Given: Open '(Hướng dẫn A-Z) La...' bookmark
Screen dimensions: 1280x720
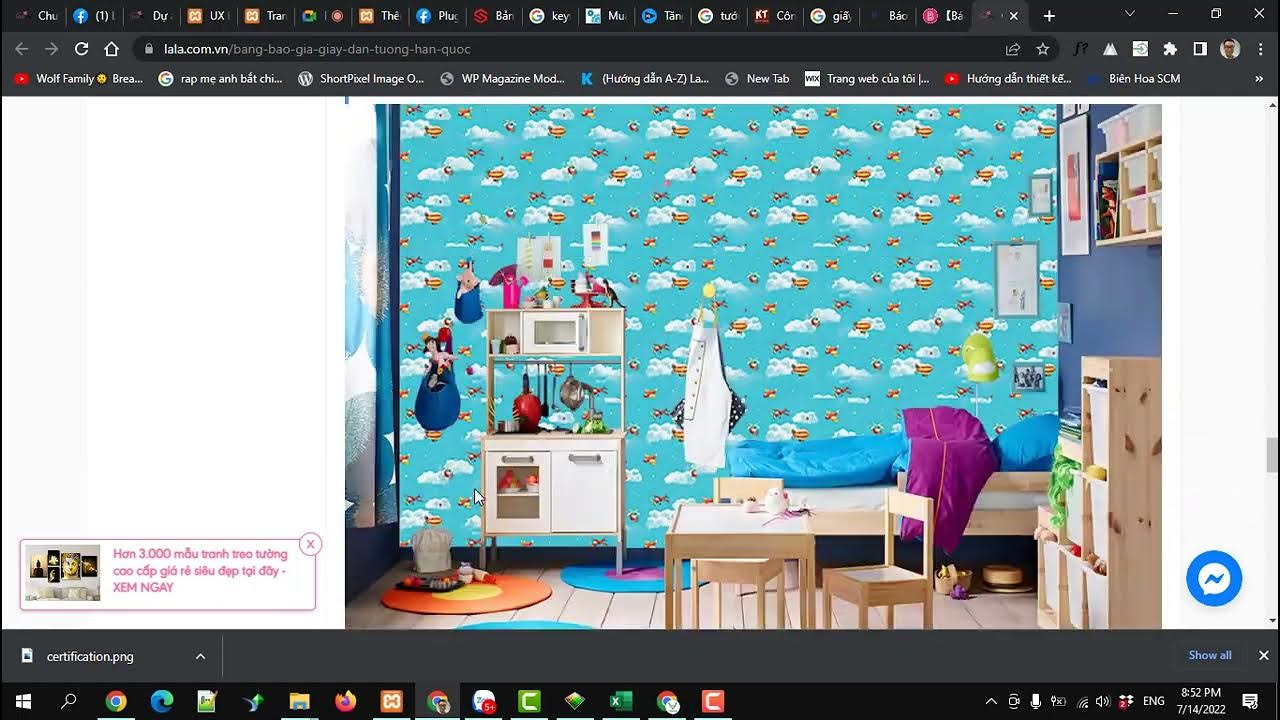Looking at the screenshot, I should tap(645, 78).
